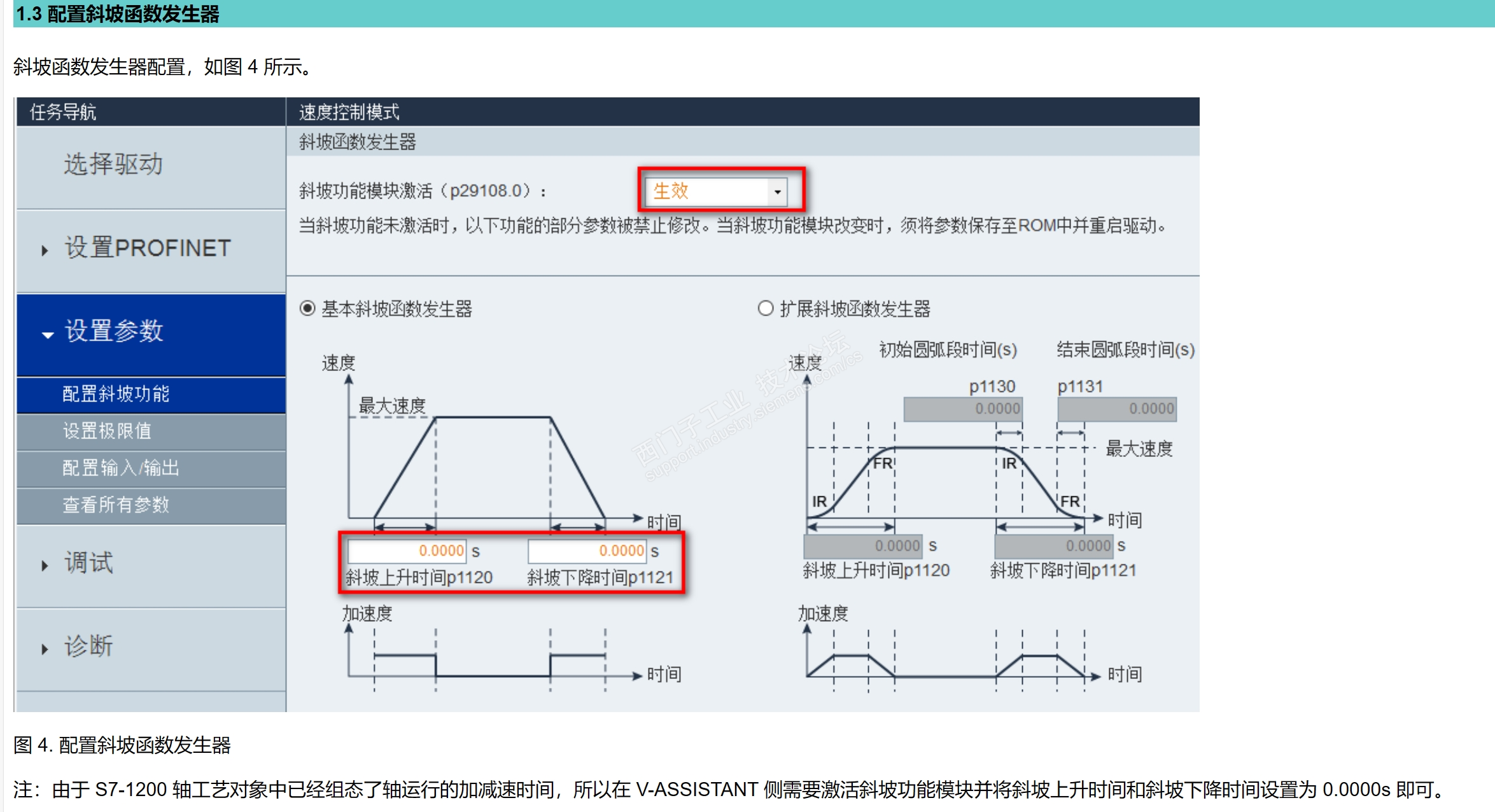The width and height of the screenshot is (1495, 812).
Task: Click the 设置参数 menu label
Action: pyautogui.click(x=115, y=331)
